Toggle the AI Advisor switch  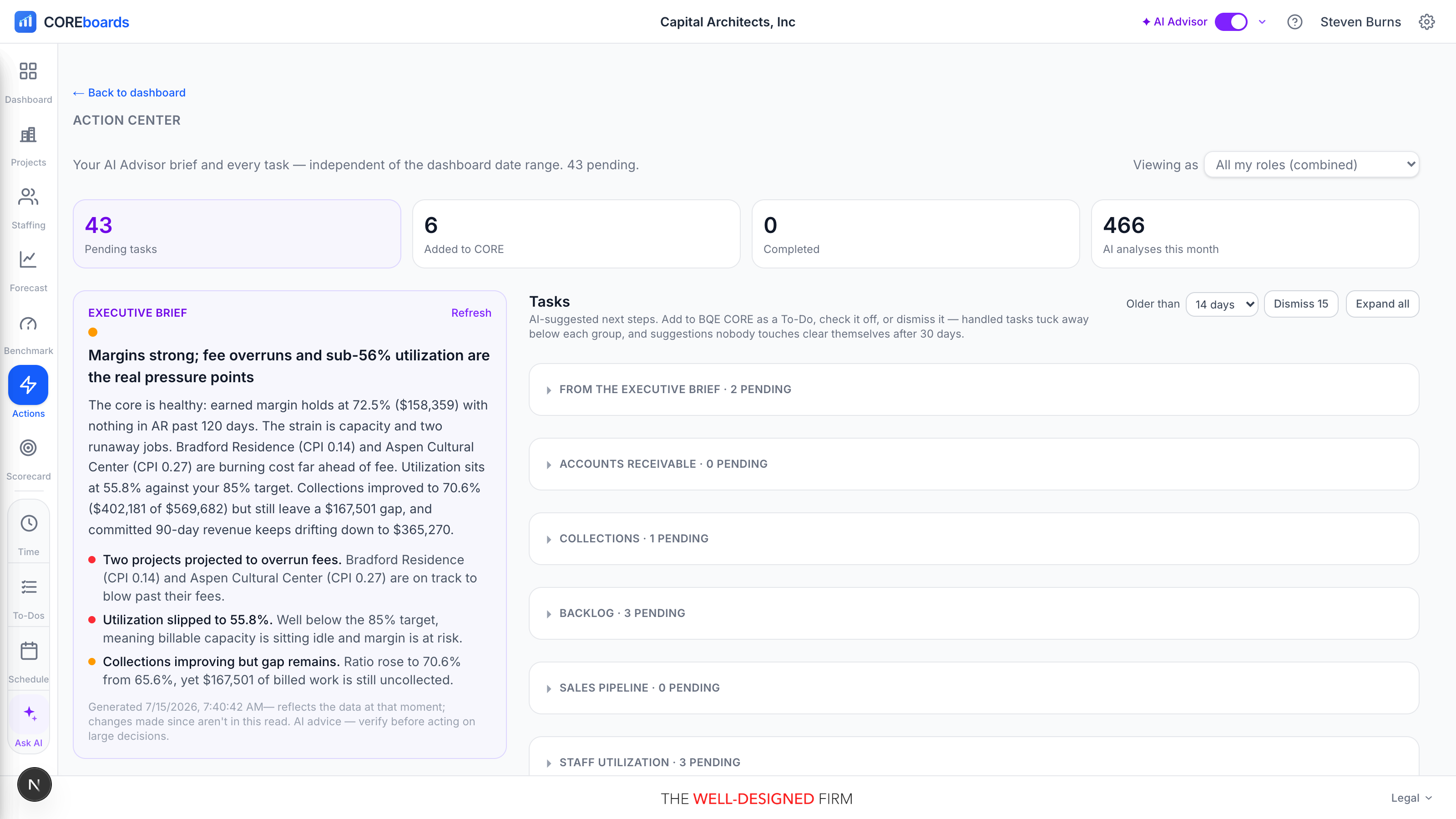pyautogui.click(x=1231, y=22)
